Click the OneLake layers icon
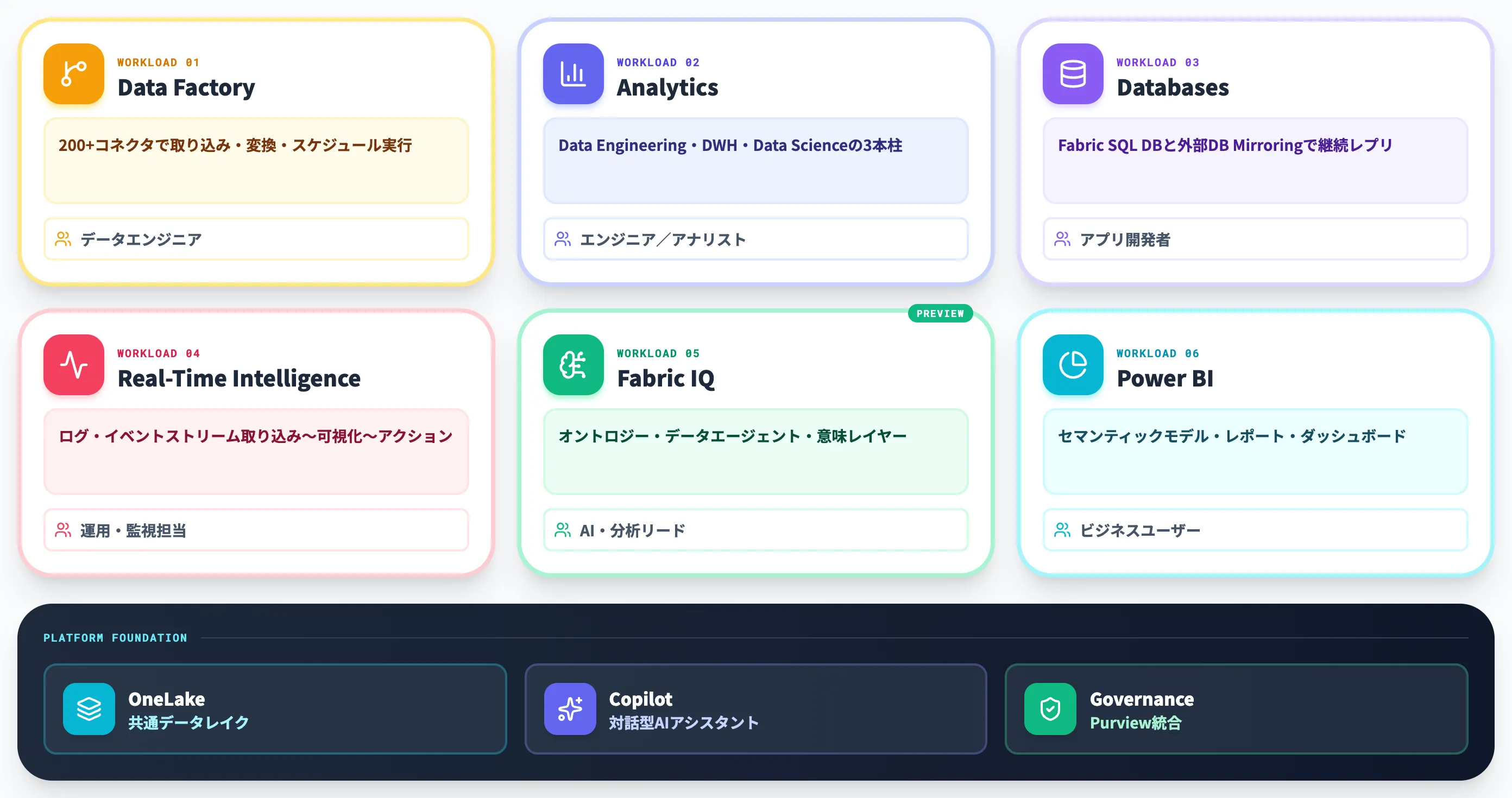 tap(89, 709)
